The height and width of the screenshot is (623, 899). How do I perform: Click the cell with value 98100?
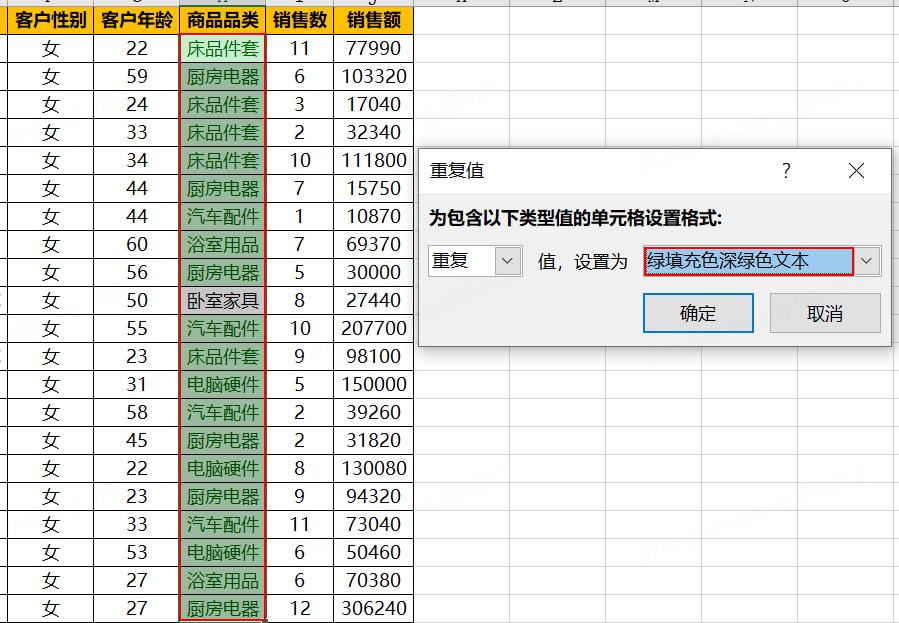pos(373,356)
